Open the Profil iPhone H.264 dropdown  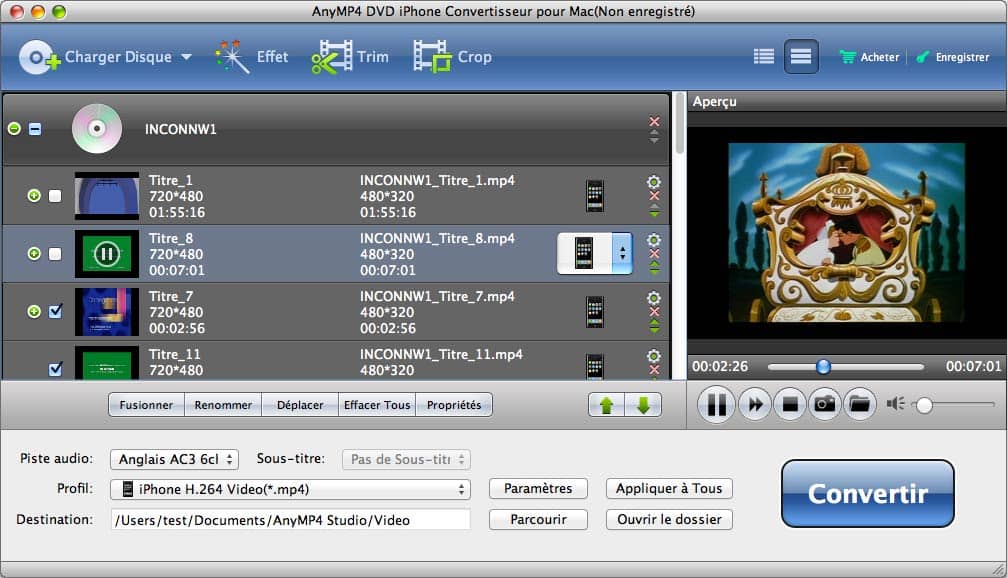[x=290, y=489]
